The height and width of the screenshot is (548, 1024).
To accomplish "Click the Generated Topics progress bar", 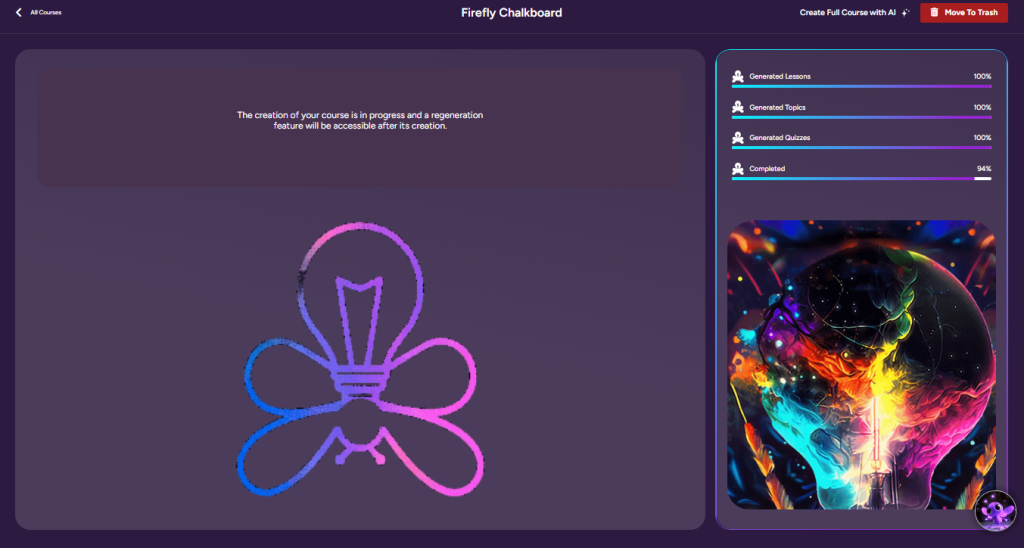I will pos(861,117).
